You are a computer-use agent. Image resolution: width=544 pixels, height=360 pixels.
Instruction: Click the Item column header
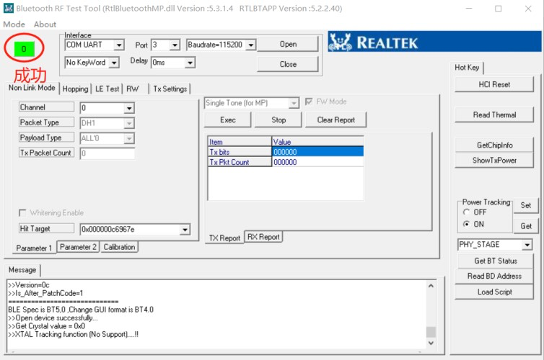coord(239,142)
